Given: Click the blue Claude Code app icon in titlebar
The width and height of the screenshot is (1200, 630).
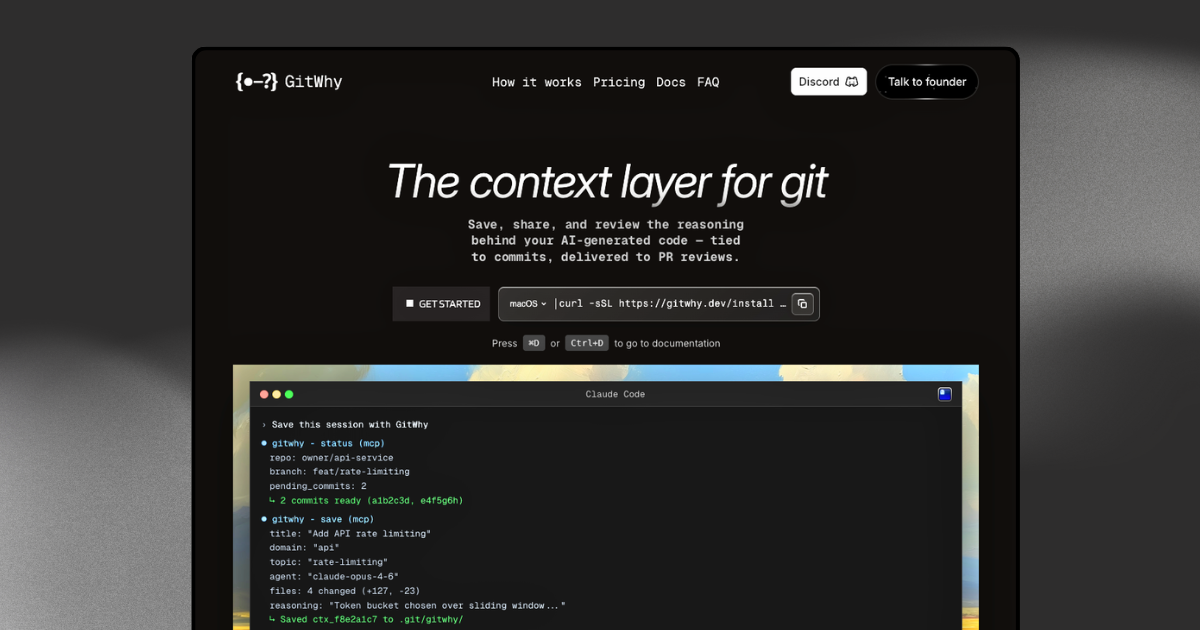Looking at the screenshot, I should 944,394.
